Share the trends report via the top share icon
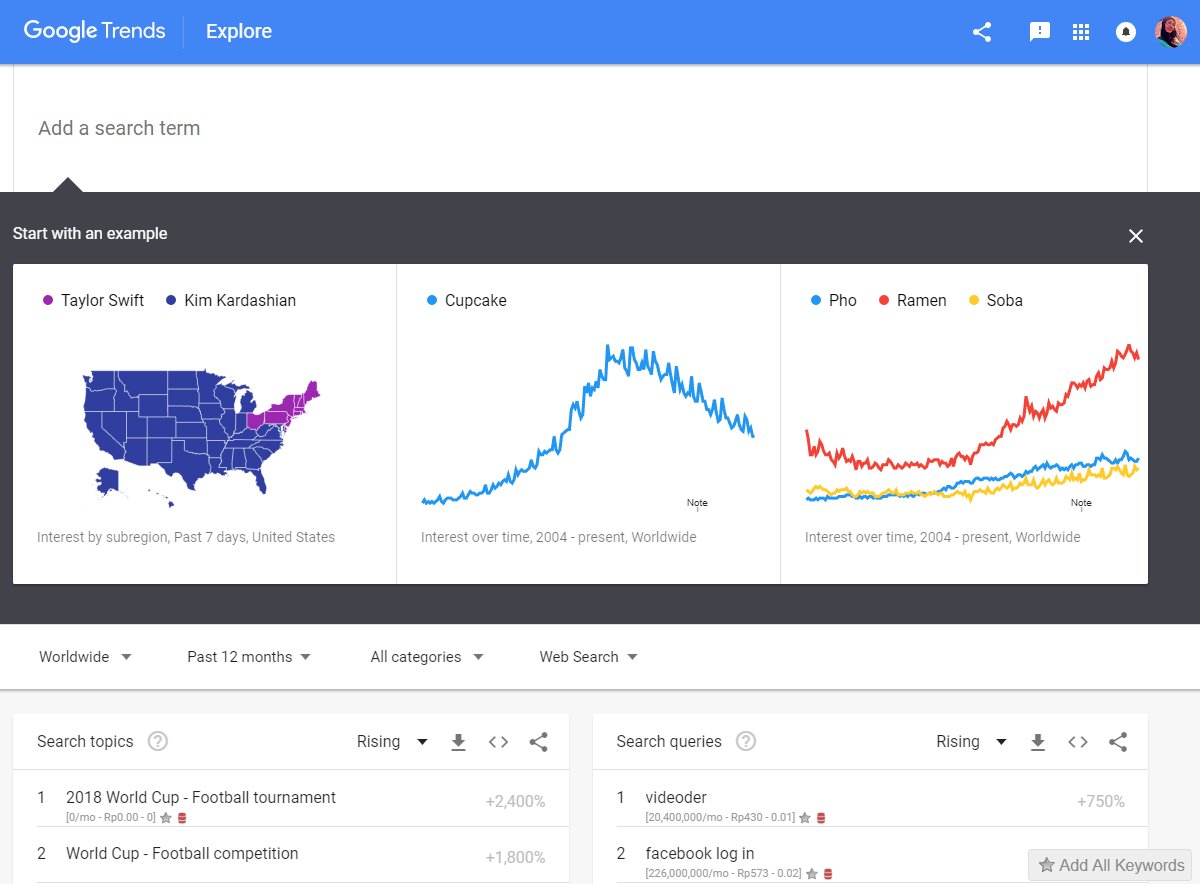1200x884 pixels. click(981, 31)
